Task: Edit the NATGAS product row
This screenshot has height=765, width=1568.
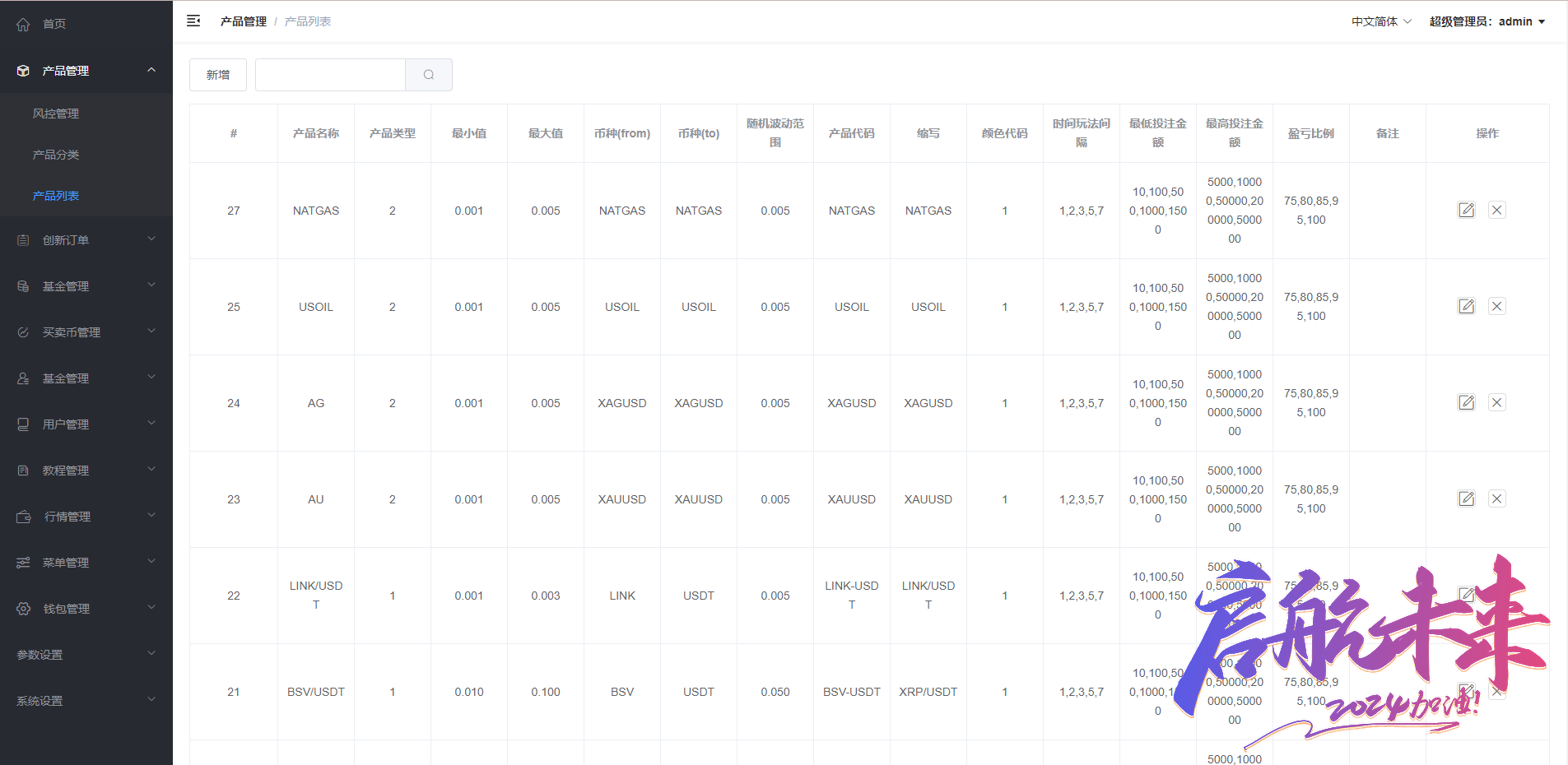Action: click(x=1466, y=210)
